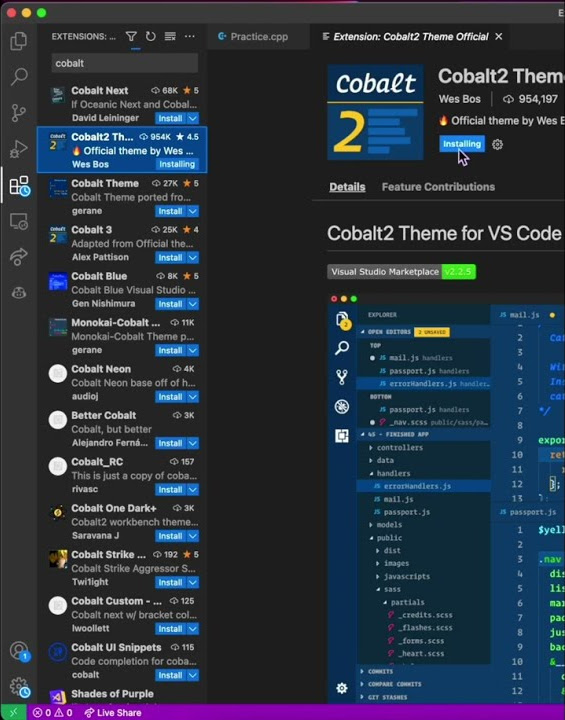Install the Cobalt Next extension
The height and width of the screenshot is (720, 565).
[x=170, y=118]
